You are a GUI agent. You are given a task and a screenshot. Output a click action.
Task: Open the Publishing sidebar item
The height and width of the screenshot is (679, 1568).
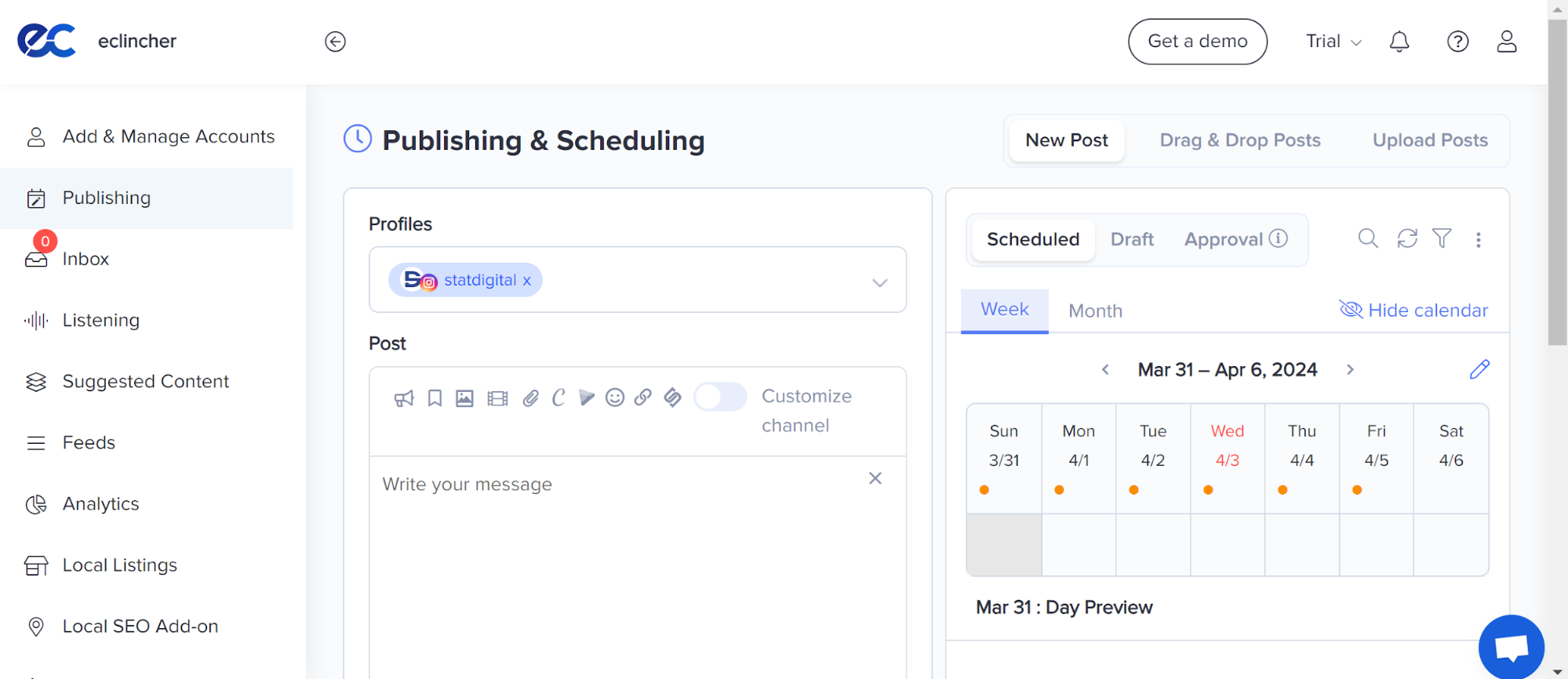click(146, 198)
